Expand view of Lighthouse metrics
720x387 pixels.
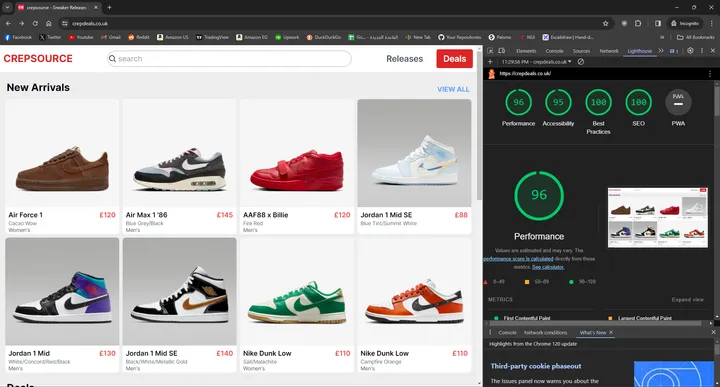[687, 299]
